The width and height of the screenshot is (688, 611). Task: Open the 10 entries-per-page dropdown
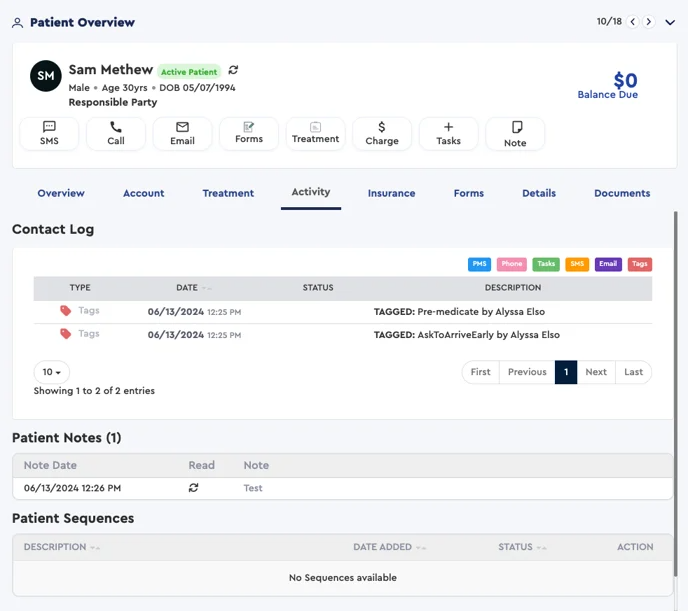[52, 372]
